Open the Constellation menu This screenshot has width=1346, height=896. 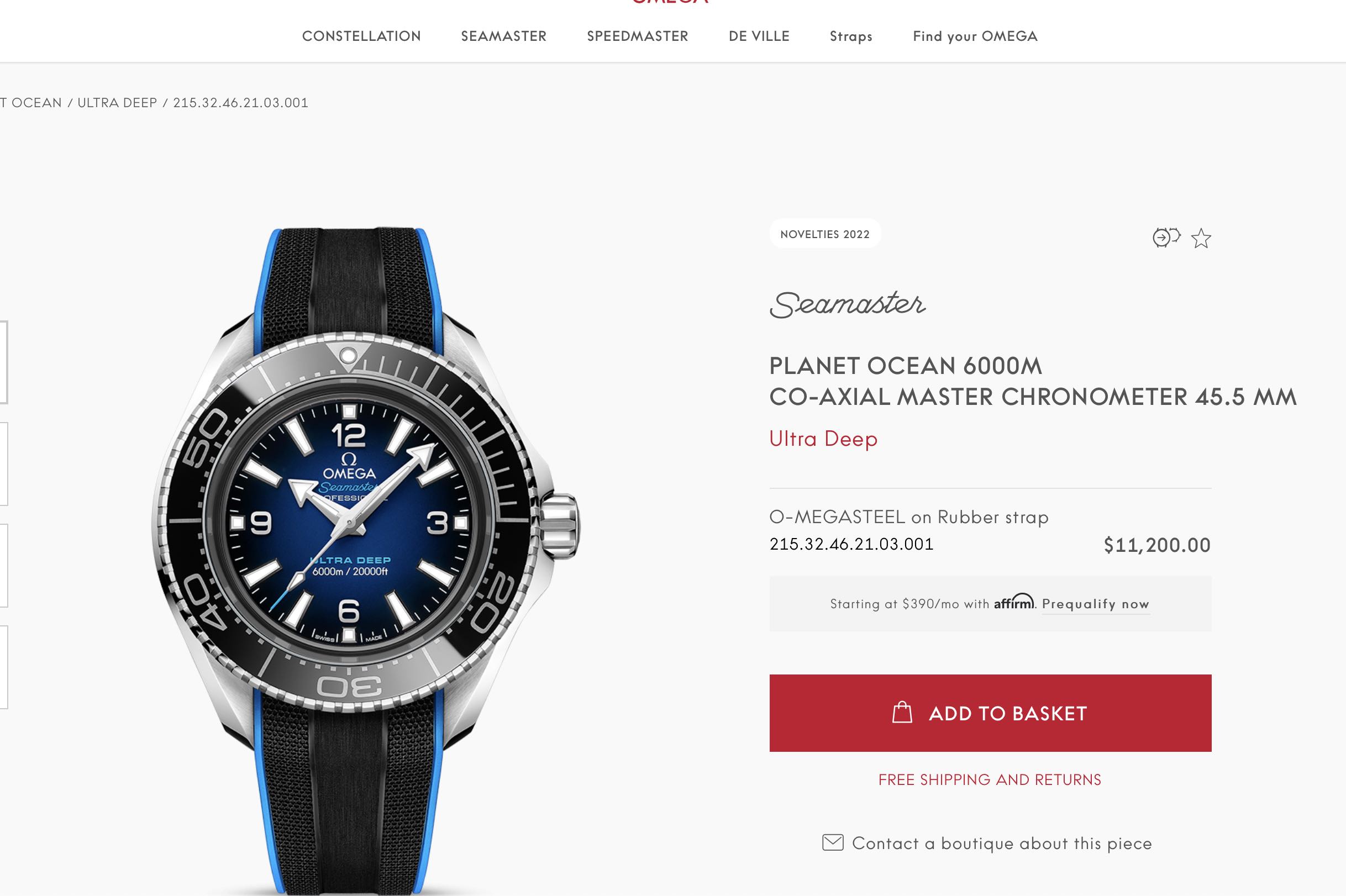[x=361, y=36]
